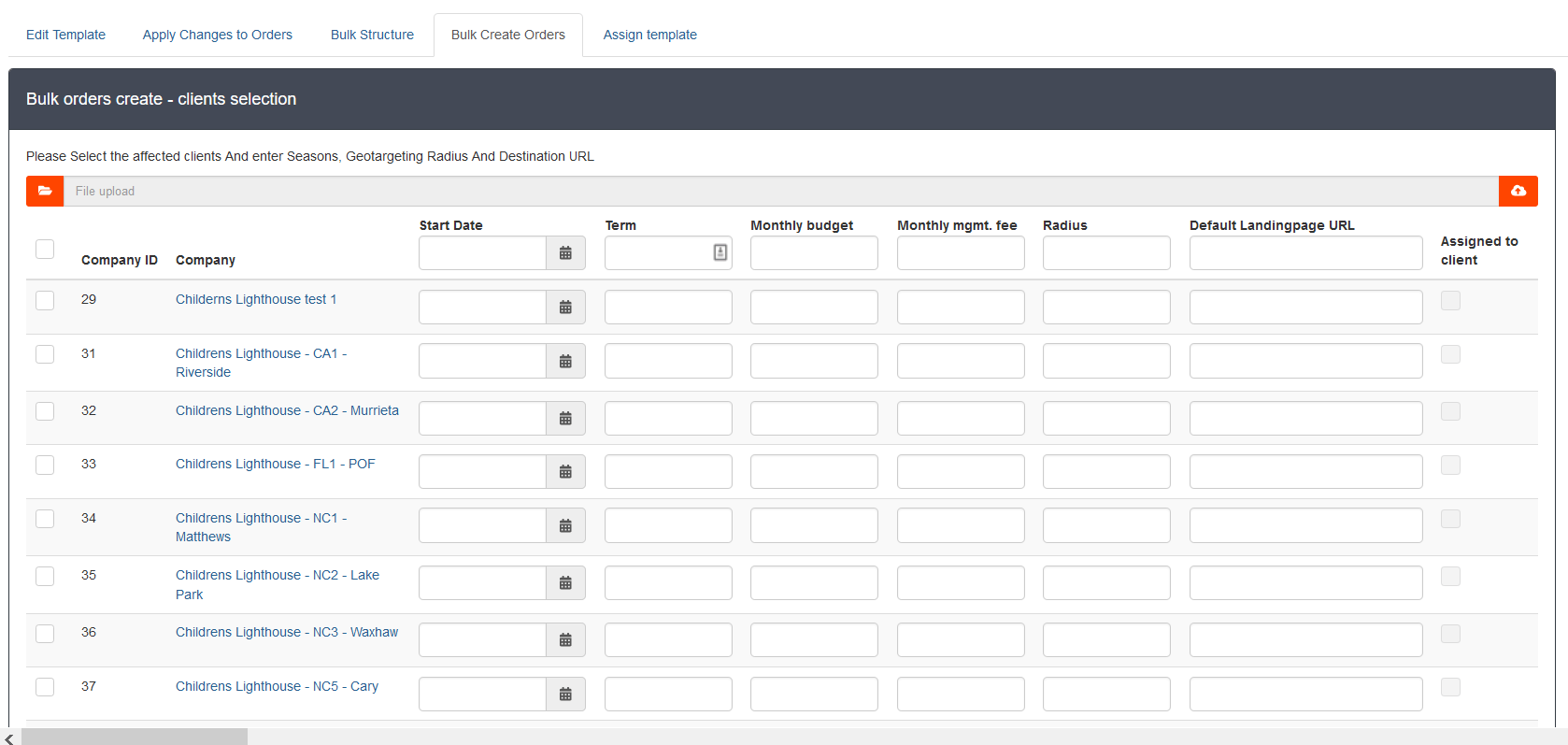Click Monthly mgmt. fee field for company 36
The width and height of the screenshot is (1568, 745).
[961, 640]
